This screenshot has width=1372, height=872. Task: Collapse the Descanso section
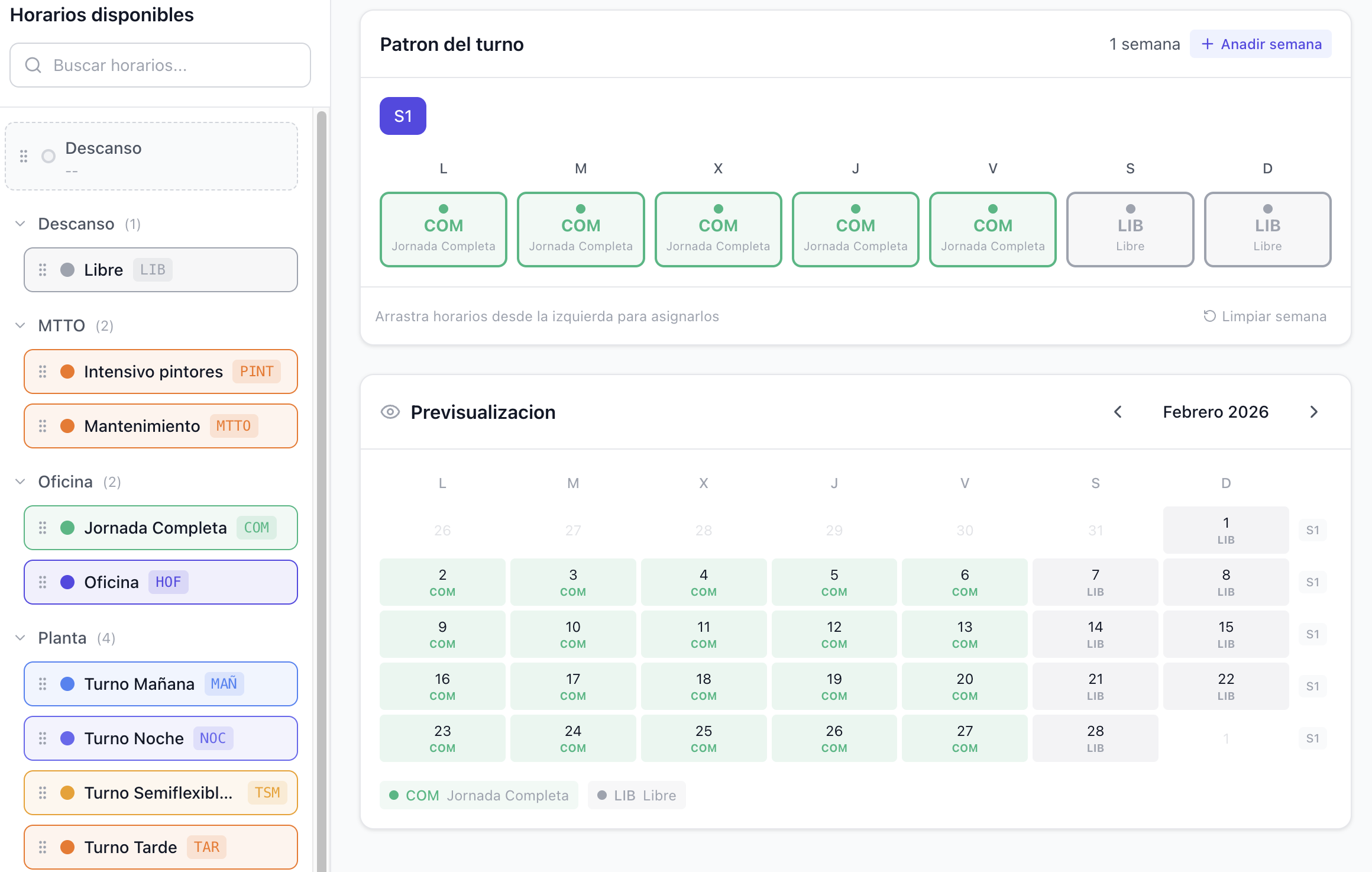point(20,223)
